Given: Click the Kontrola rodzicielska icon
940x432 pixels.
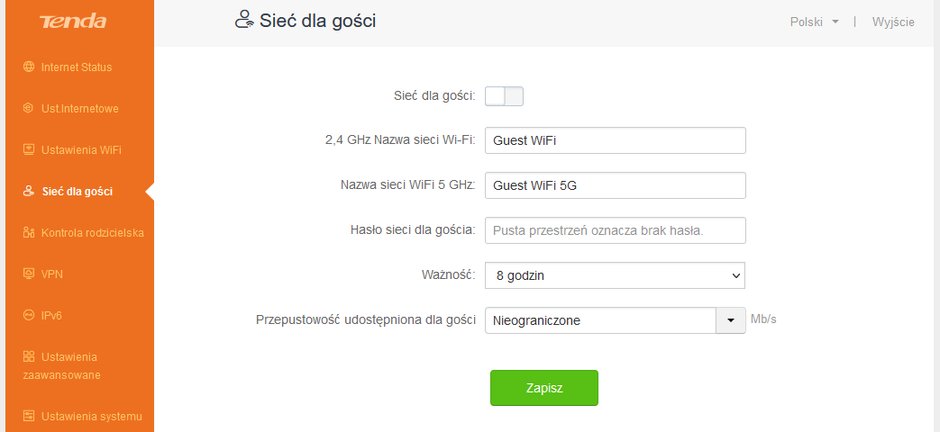Looking at the screenshot, I should (28, 232).
